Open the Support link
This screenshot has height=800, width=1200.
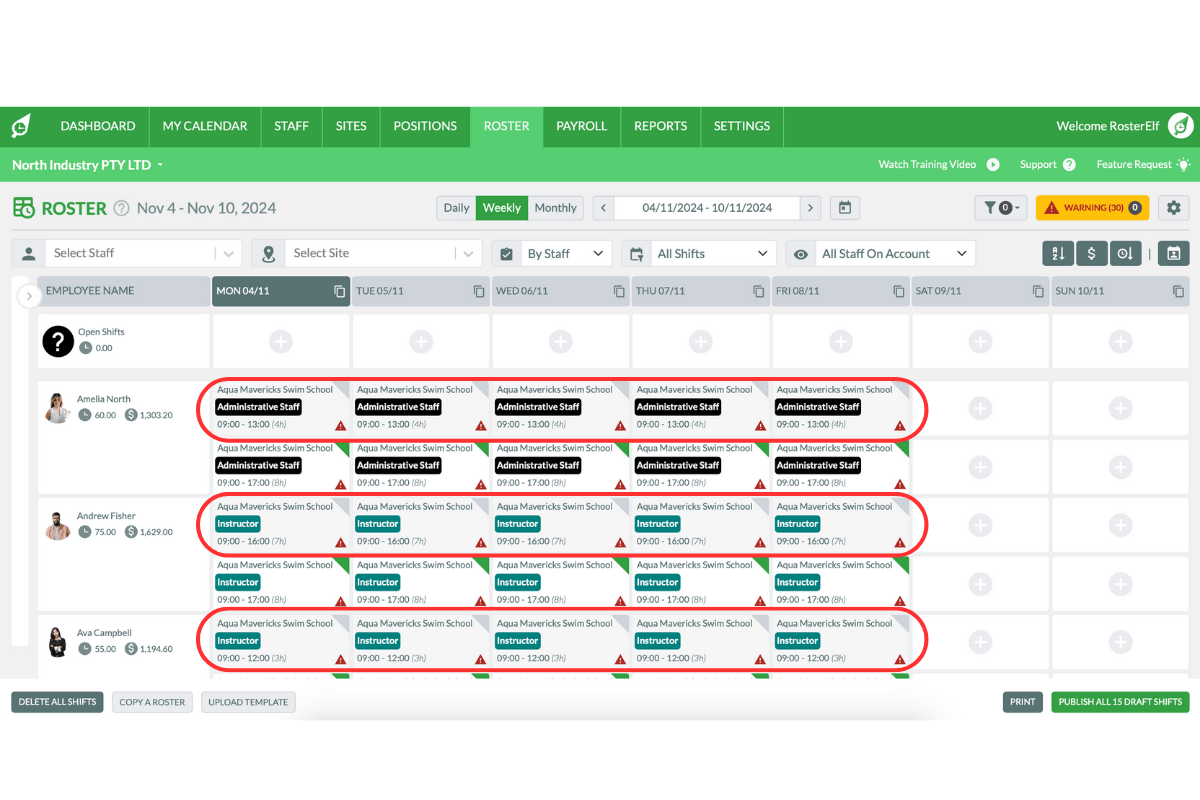coord(1047,165)
